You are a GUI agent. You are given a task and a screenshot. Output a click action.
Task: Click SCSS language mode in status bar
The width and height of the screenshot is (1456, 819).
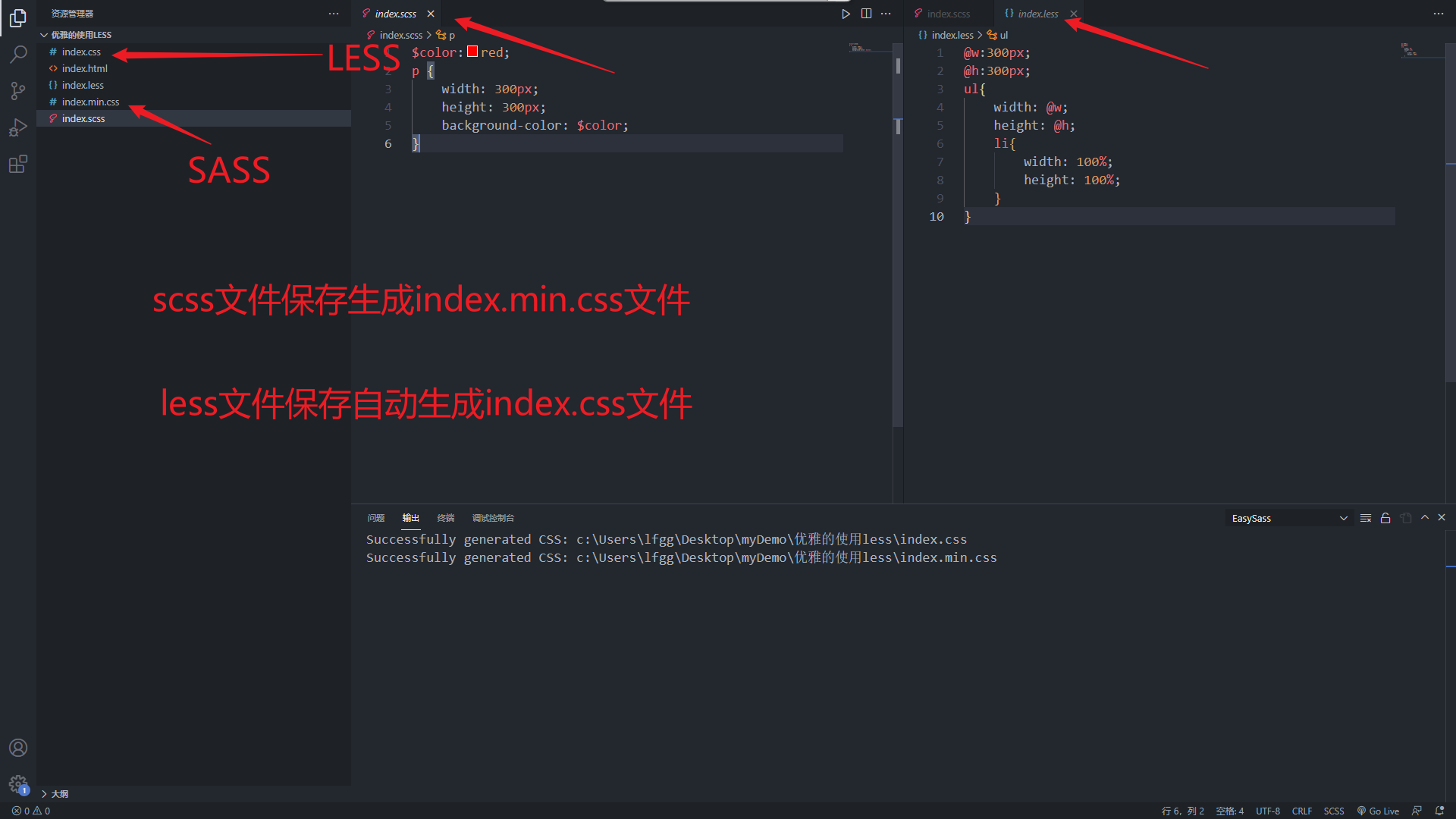click(1334, 810)
